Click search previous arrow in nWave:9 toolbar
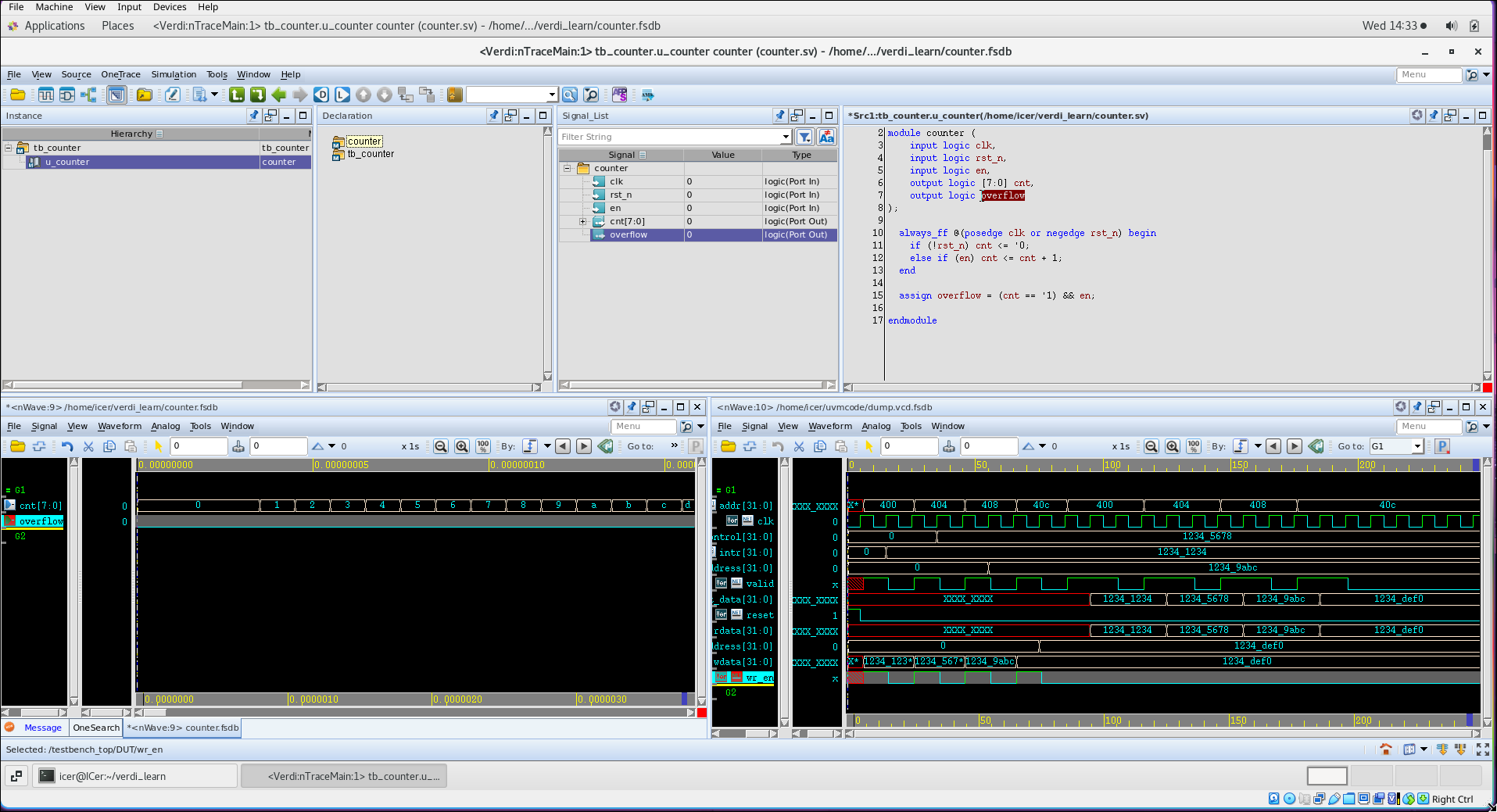This screenshot has height=812, width=1497. 563,446
